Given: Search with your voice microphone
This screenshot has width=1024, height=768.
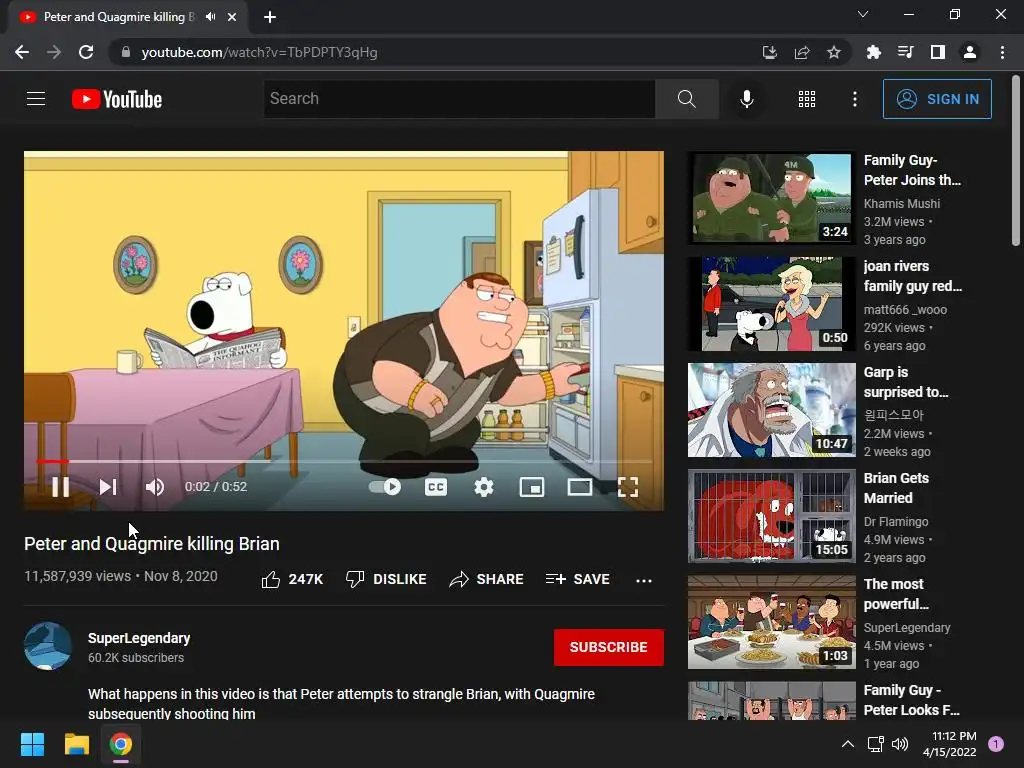Looking at the screenshot, I should [x=746, y=99].
